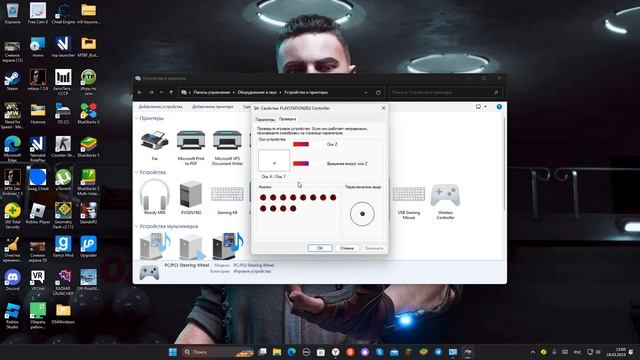Launch BlueStacks X from the desktop

coord(89,113)
